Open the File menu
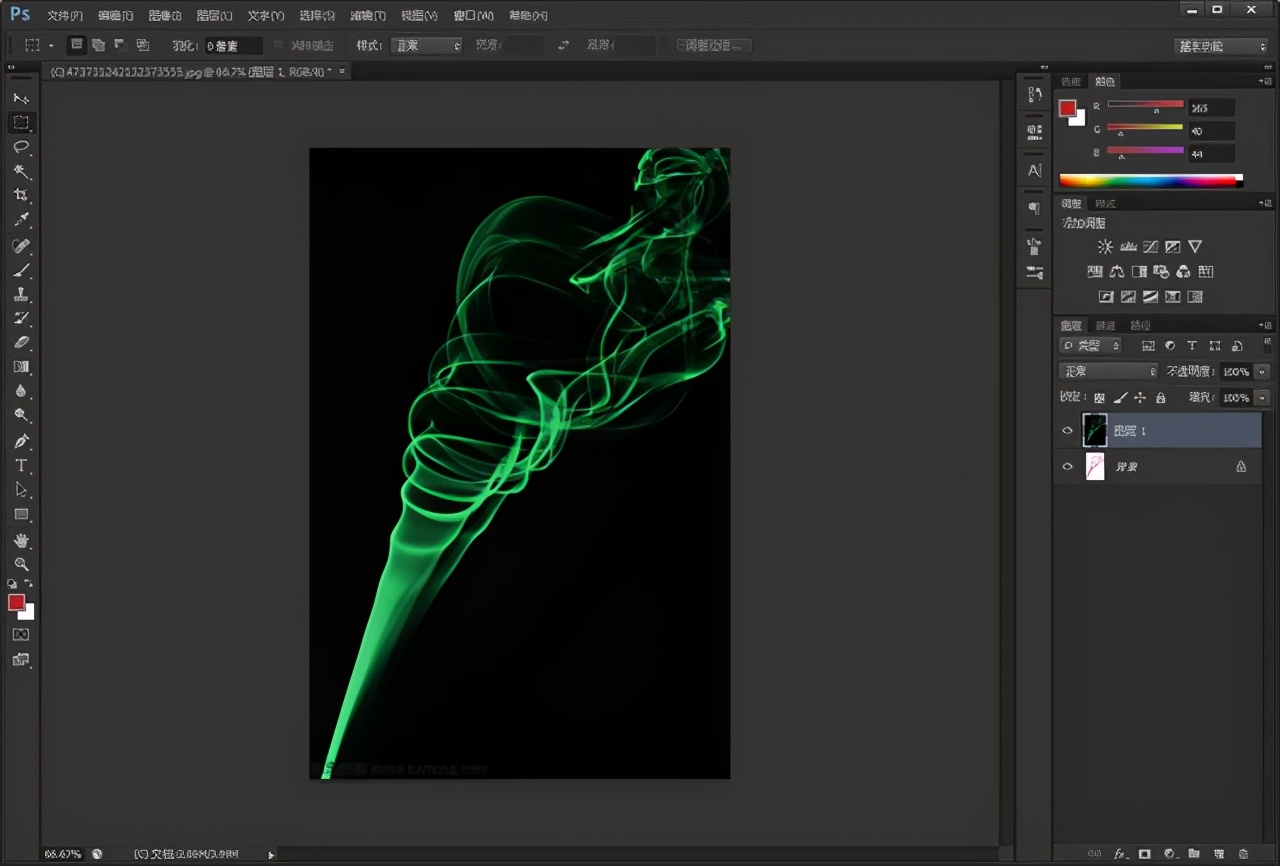This screenshot has width=1280, height=866. point(65,16)
